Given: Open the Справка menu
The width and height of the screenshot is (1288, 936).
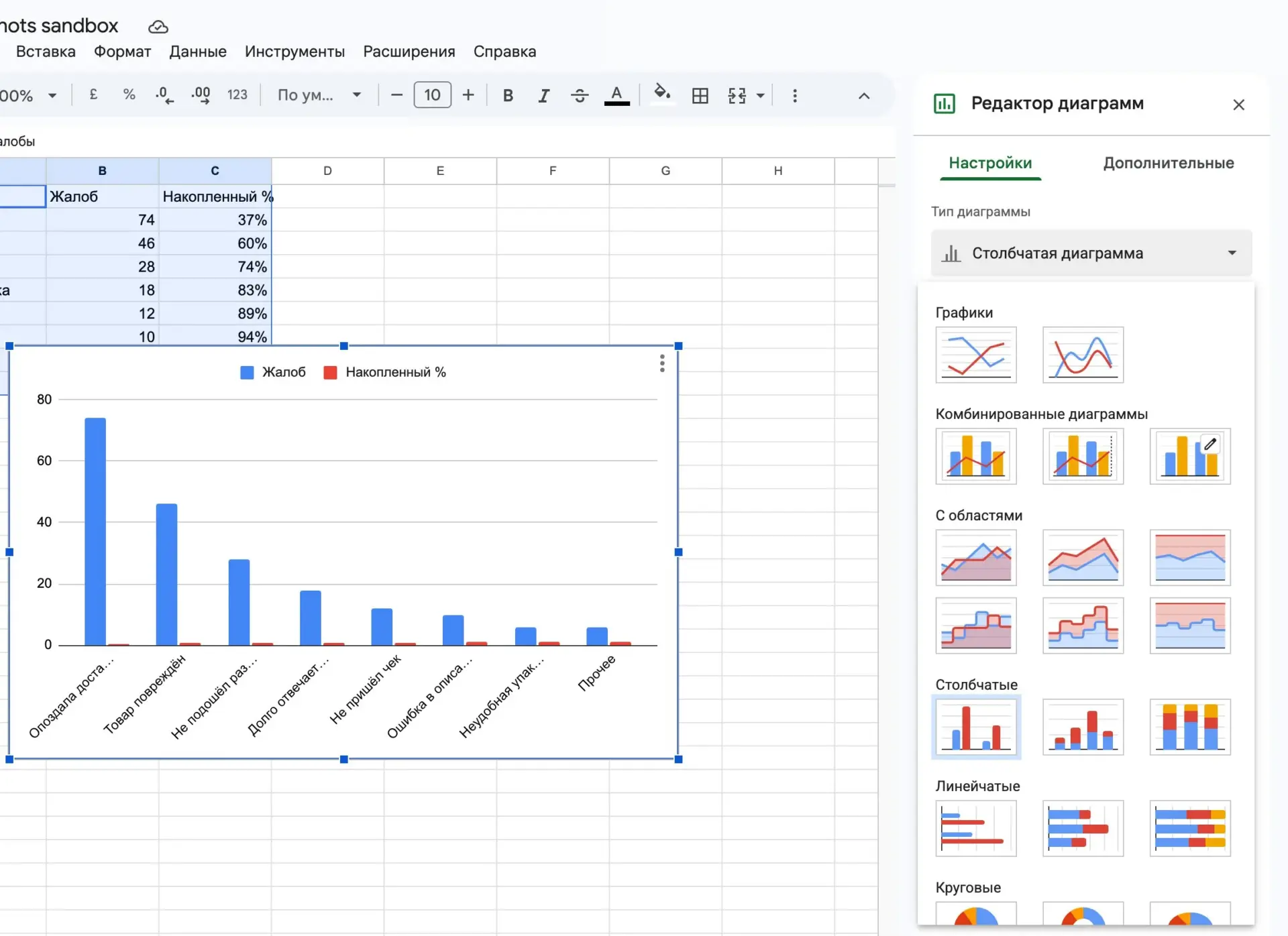Looking at the screenshot, I should coord(504,52).
